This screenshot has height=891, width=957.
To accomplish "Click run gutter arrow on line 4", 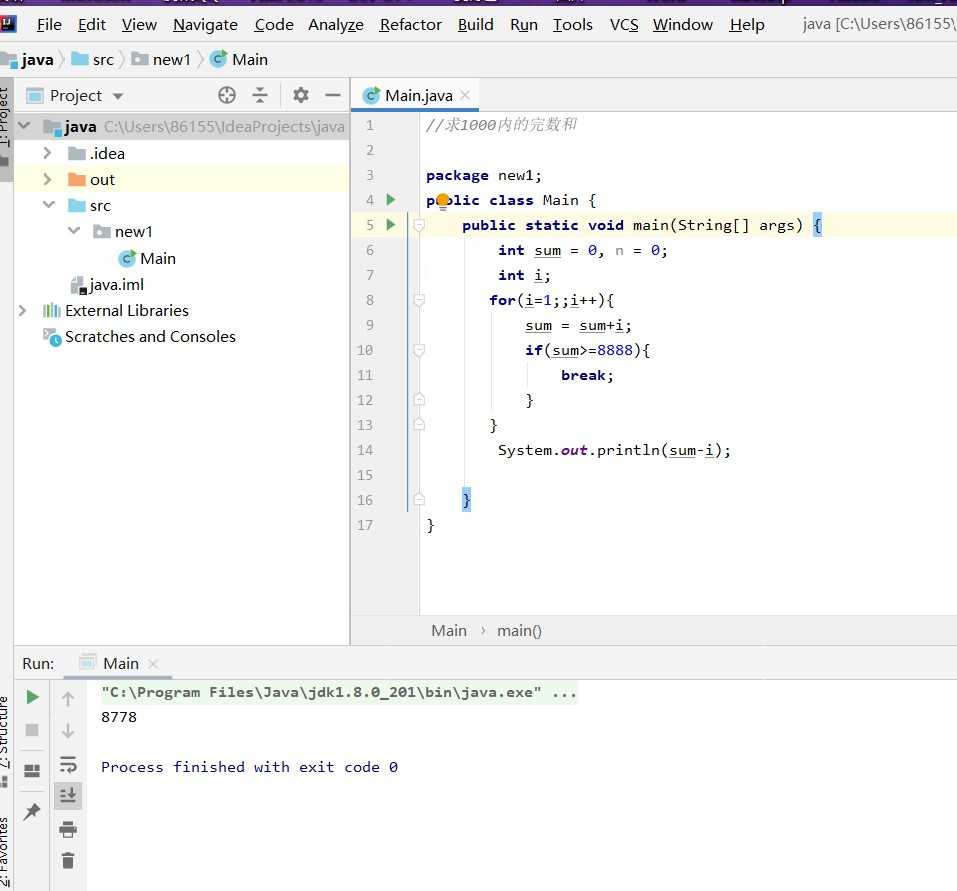I will pos(391,200).
